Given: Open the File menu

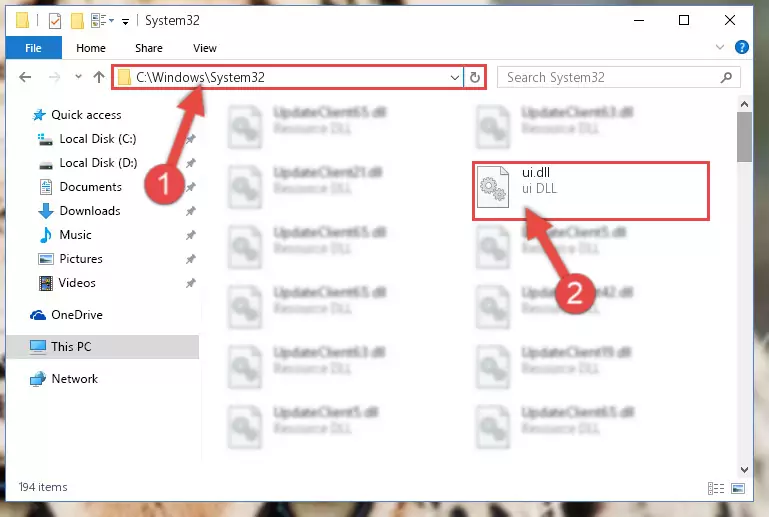Looking at the screenshot, I should coord(33,48).
